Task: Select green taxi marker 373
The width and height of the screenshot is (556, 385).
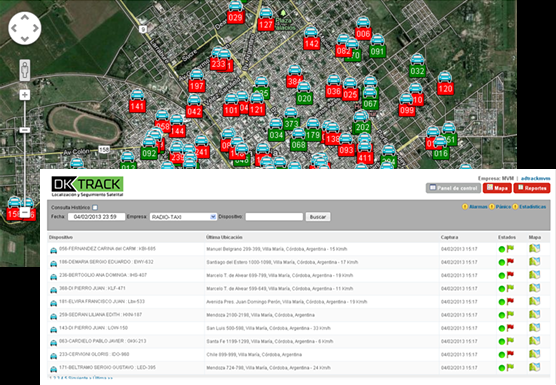Action: pos(291,119)
